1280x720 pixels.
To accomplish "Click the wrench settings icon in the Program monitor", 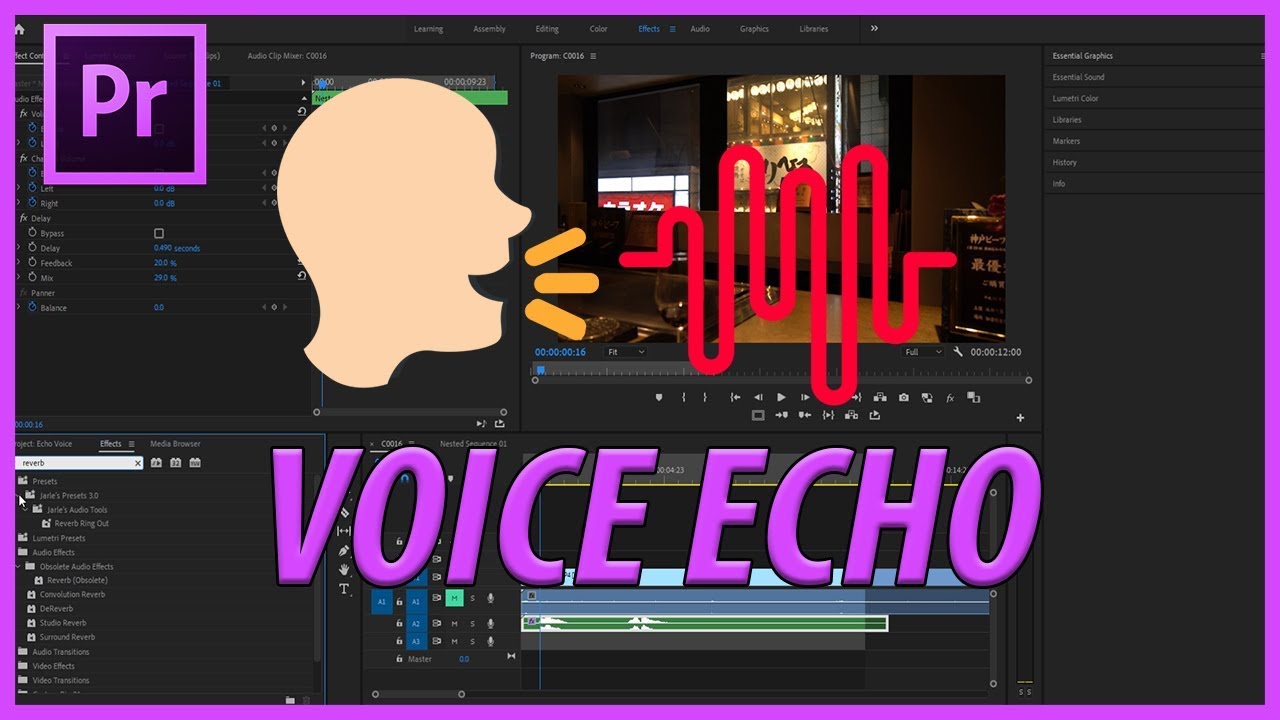I will 957,352.
